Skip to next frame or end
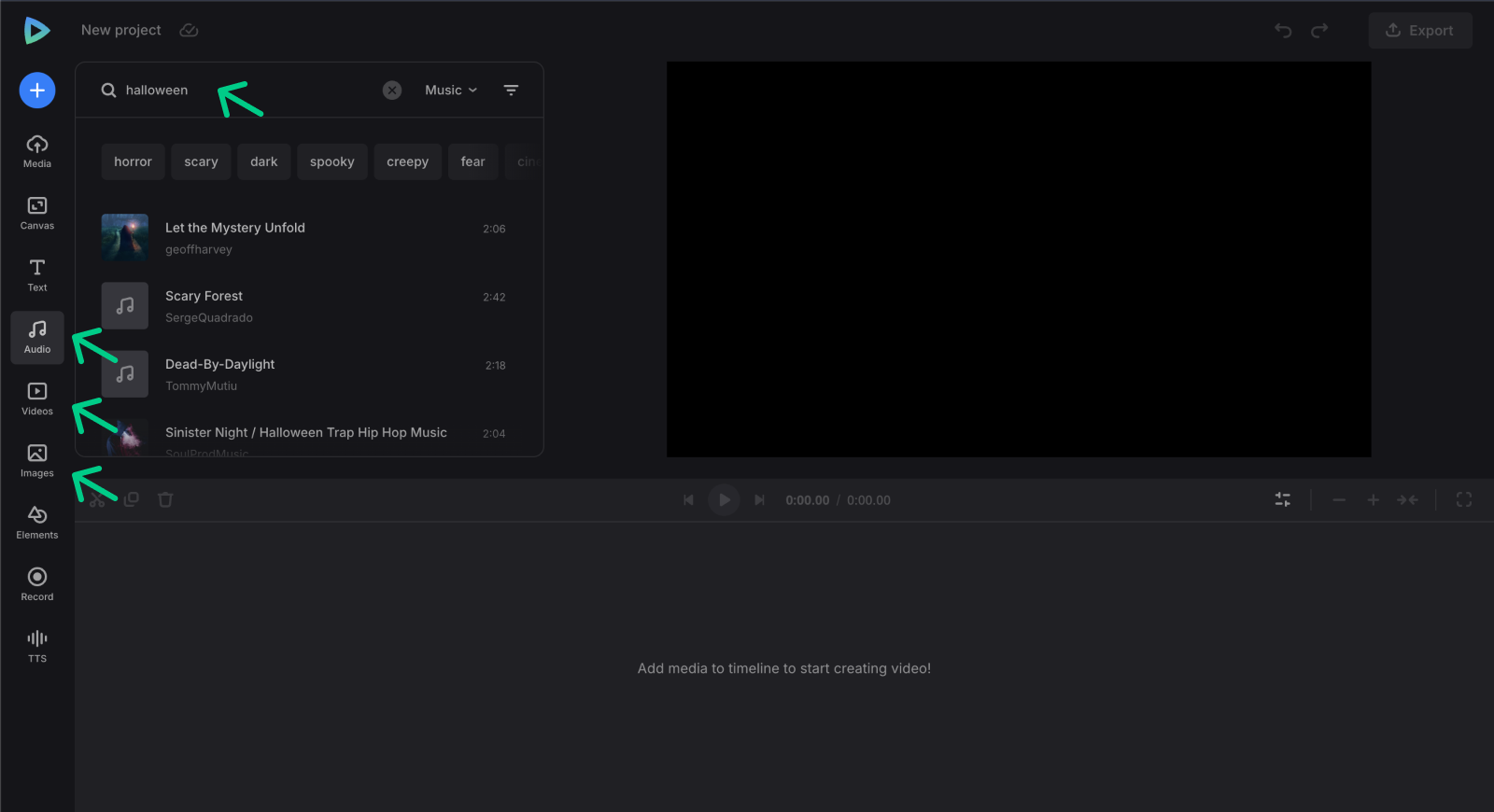 coord(759,500)
